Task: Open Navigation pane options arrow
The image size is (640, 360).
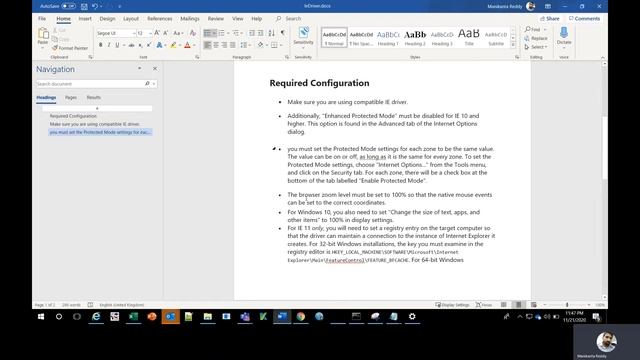Action: click(140, 69)
